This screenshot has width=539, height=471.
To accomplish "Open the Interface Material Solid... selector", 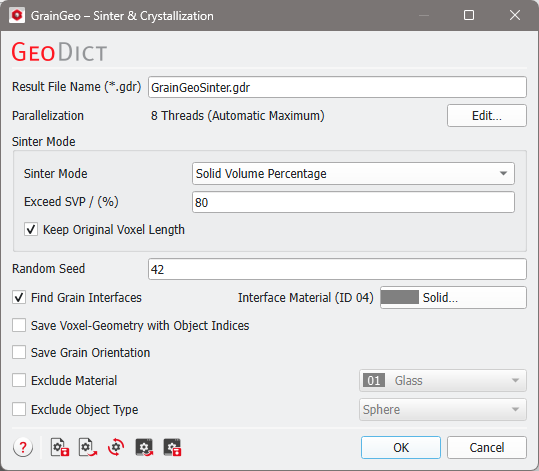I will (x=453, y=297).
